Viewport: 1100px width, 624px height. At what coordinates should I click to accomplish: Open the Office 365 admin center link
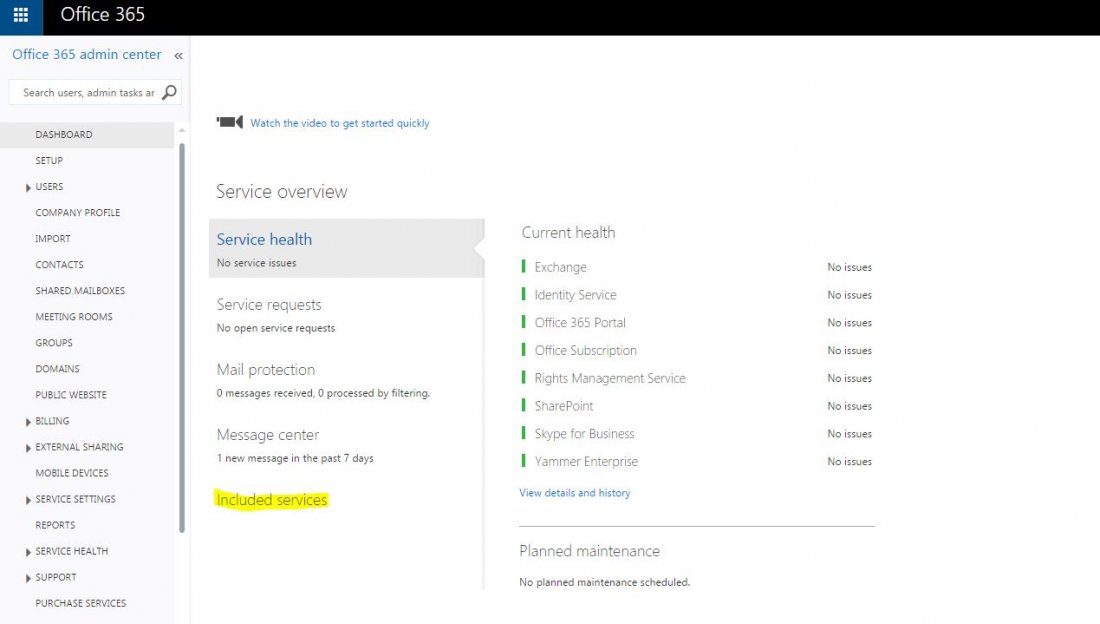86,54
